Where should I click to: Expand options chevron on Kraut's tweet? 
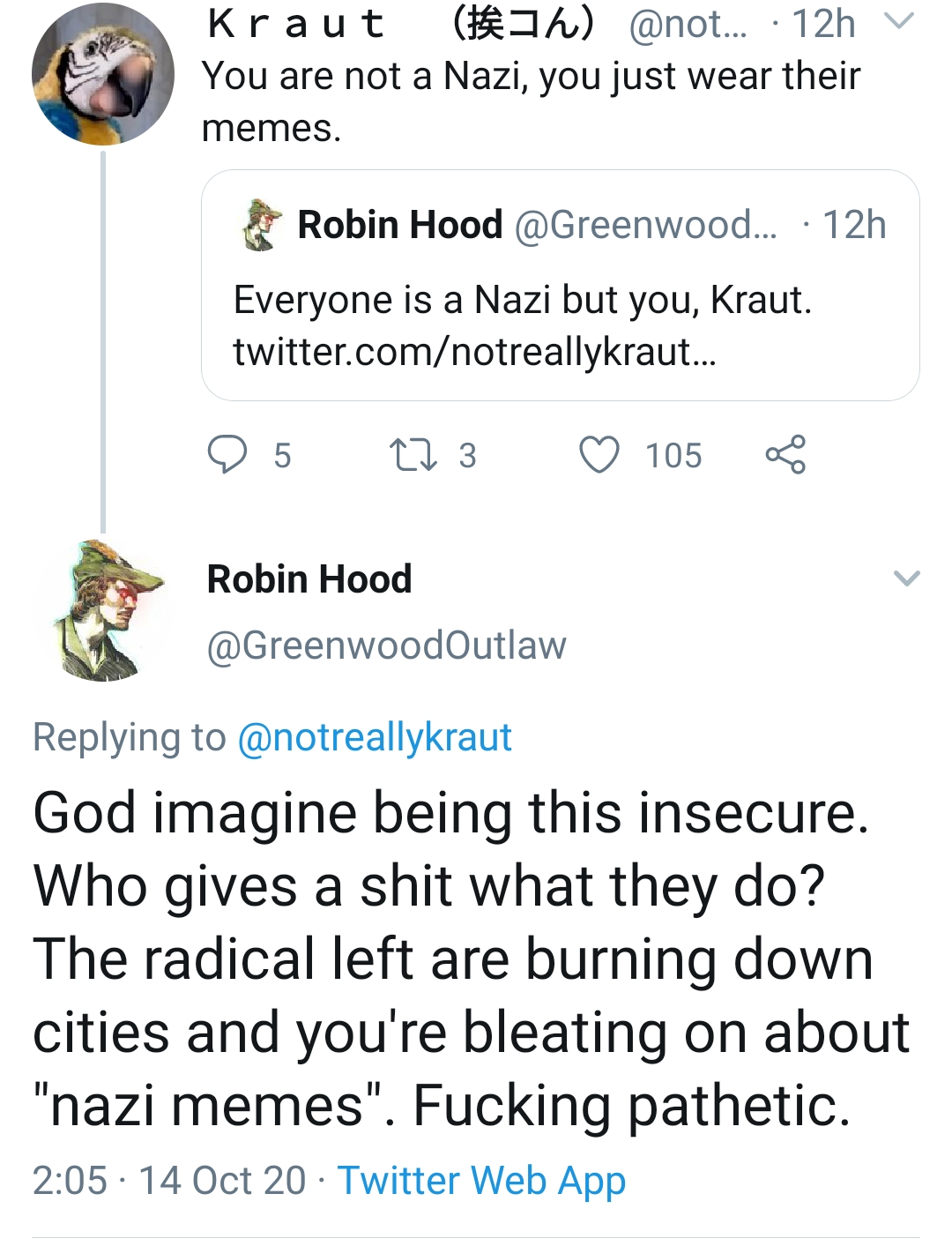(898, 22)
